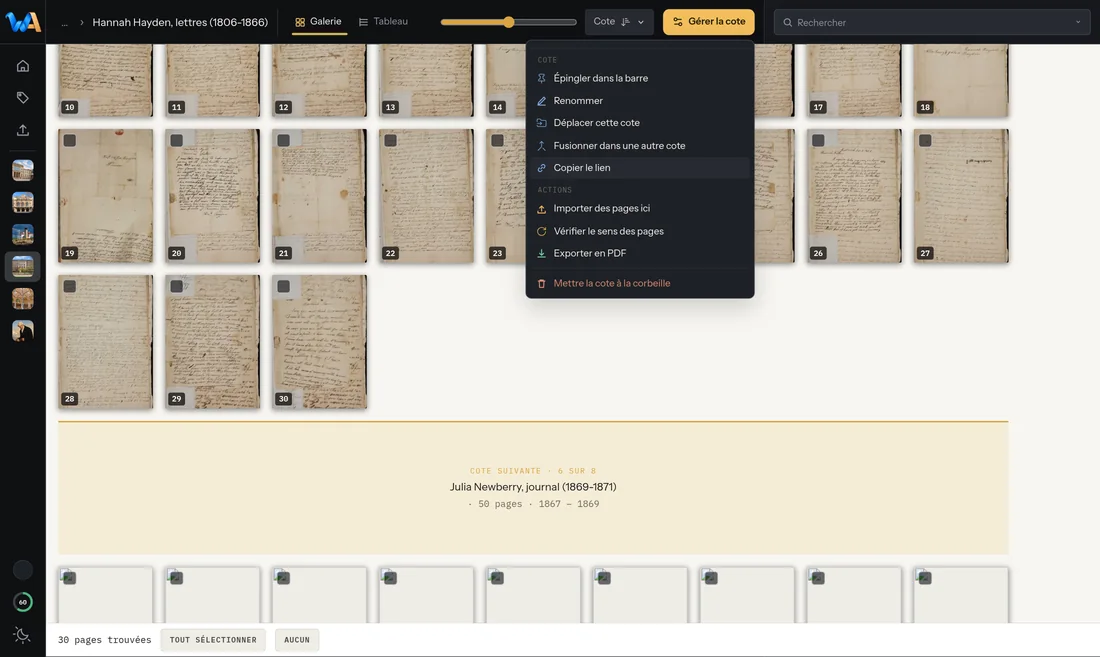Open the third collection thumbnail in sidebar

click(22, 234)
